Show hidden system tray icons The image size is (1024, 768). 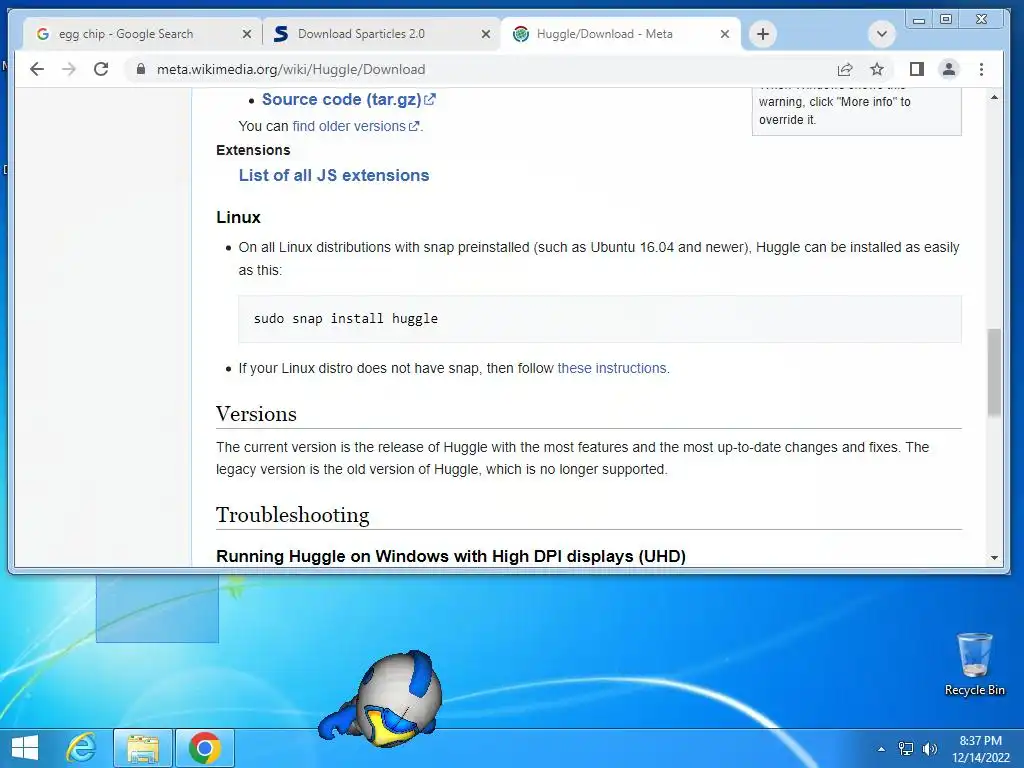tap(881, 749)
